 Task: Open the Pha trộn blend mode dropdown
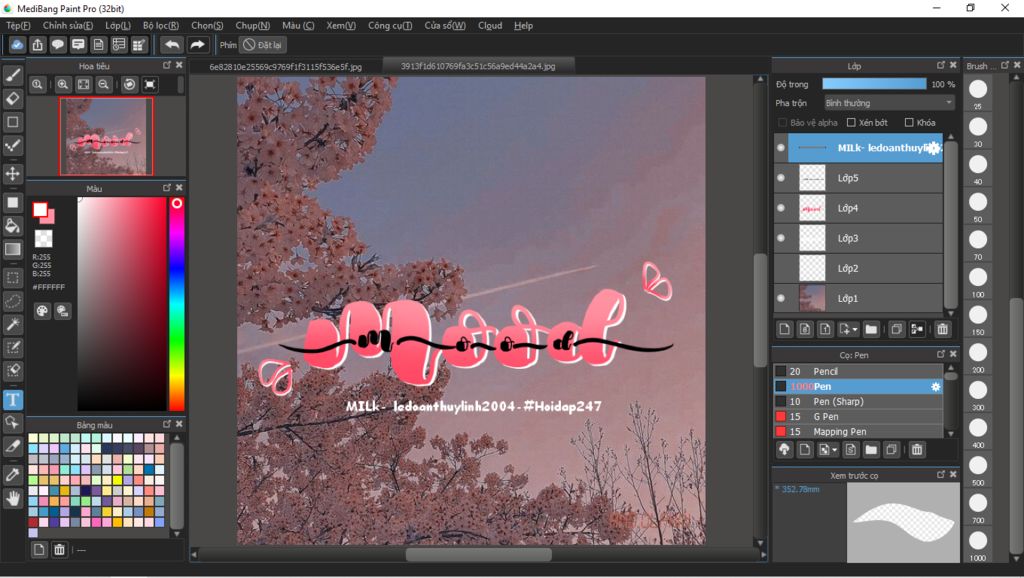coord(888,103)
